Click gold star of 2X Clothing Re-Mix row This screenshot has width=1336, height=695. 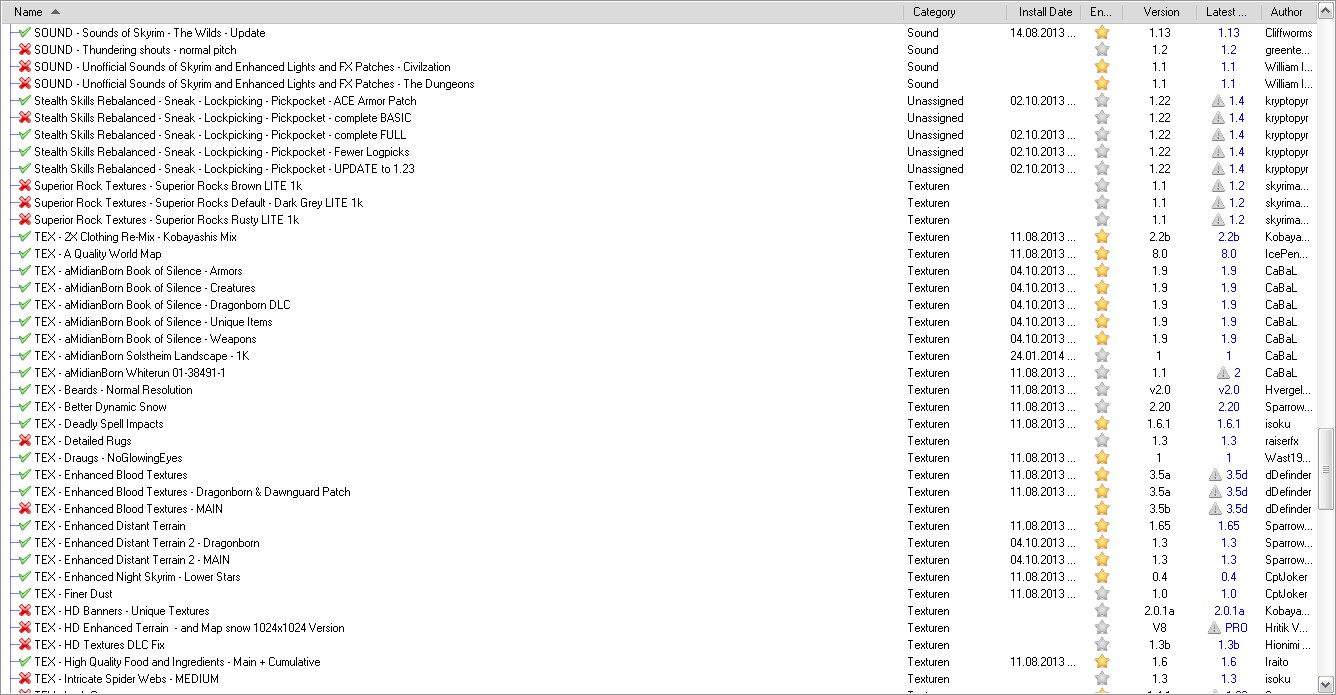(x=1102, y=237)
